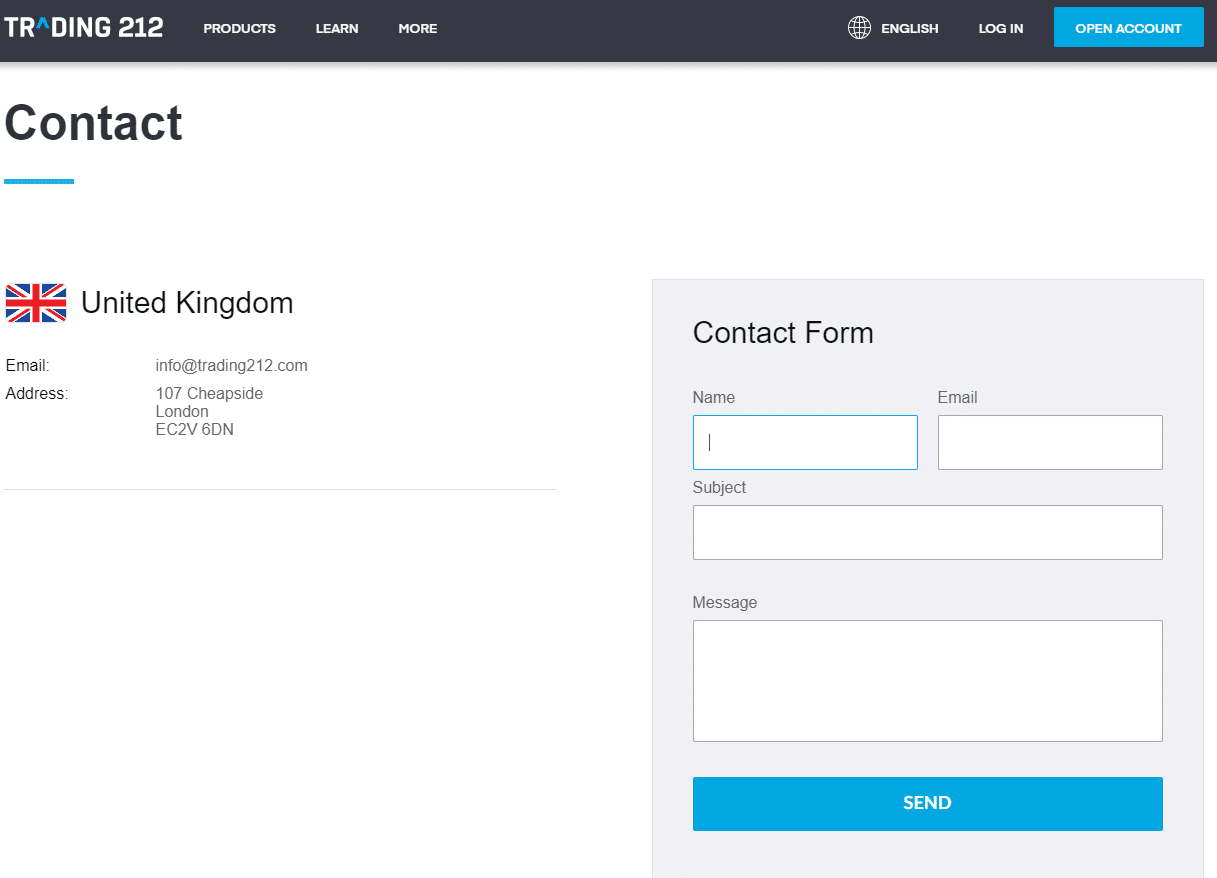Viewport: 1217px width, 878px height.
Task: Go to the Log In page
Action: point(1001,29)
